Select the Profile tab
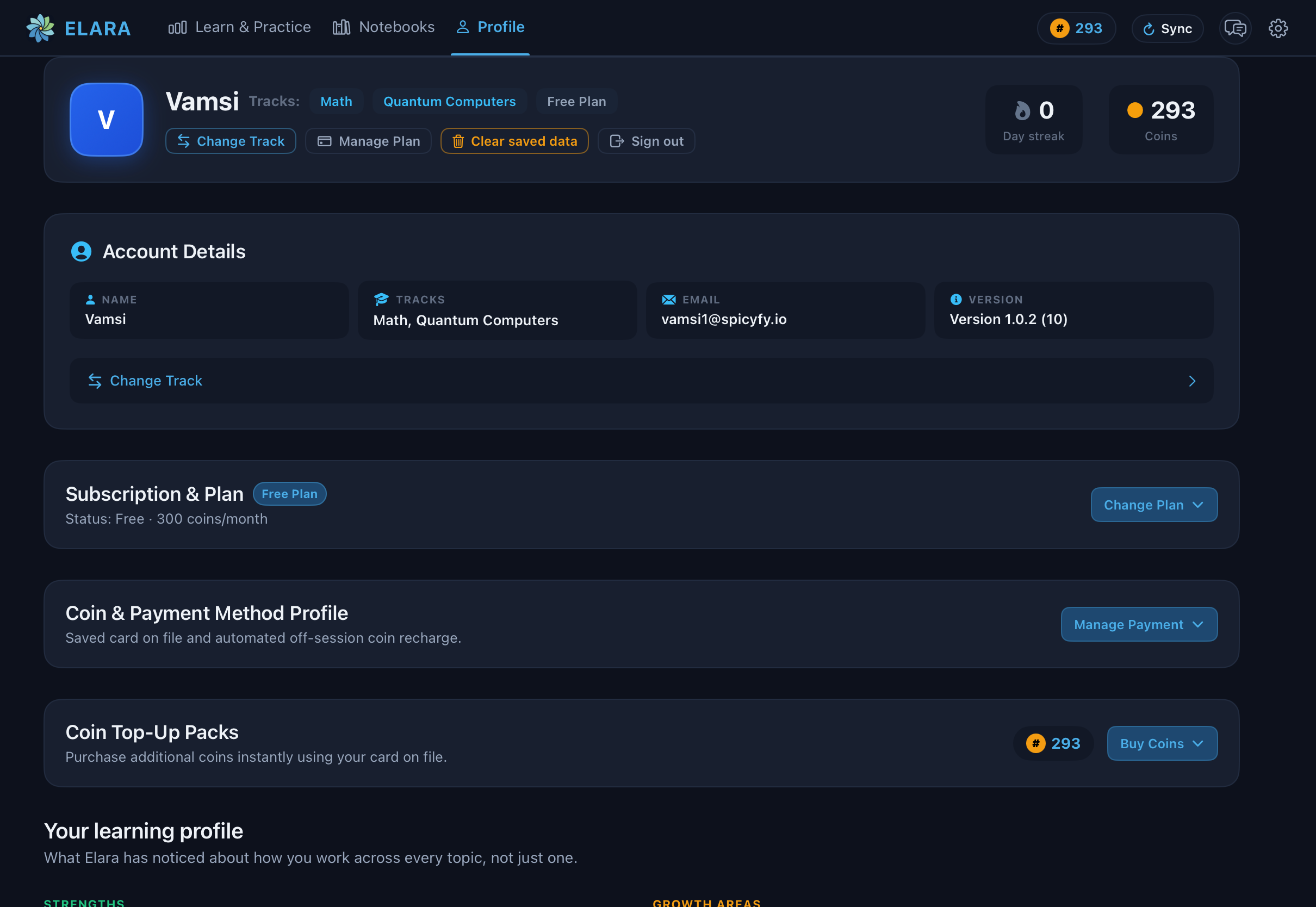 coord(490,27)
